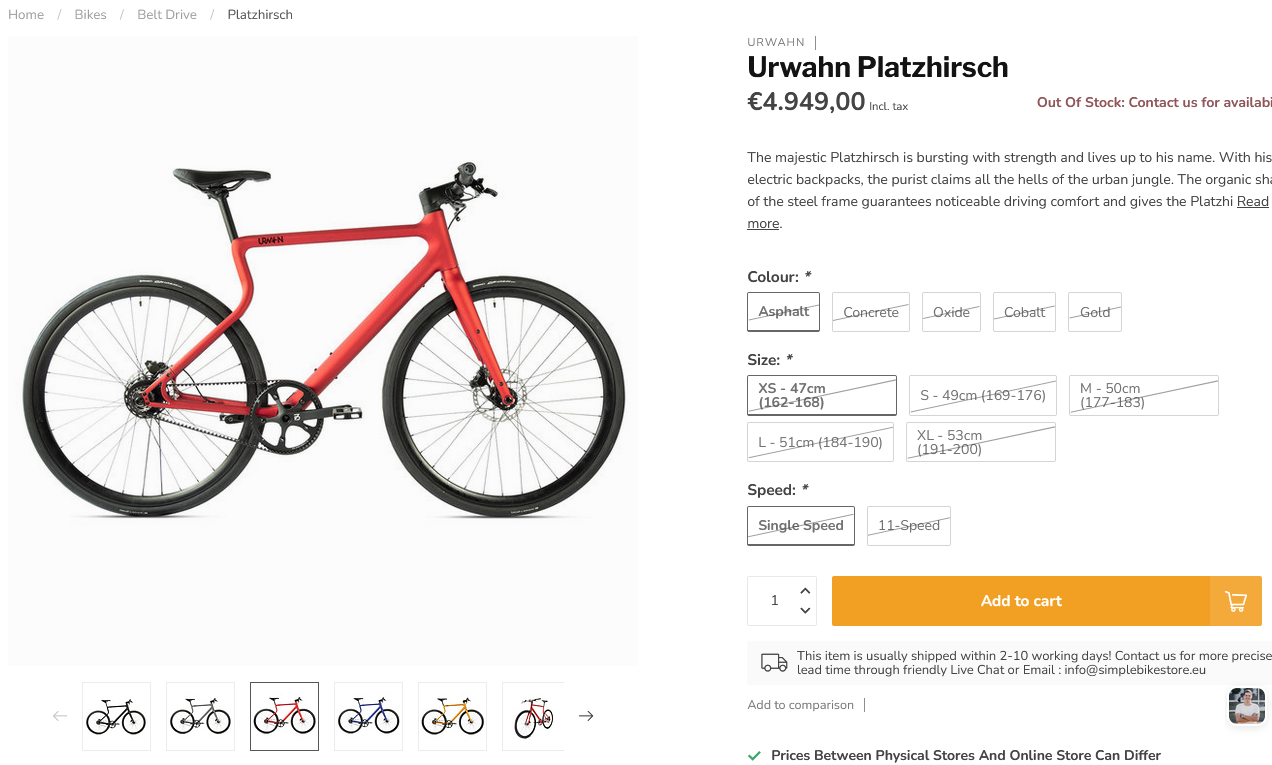Select the Asphalt colour option
Viewport: 1272px width, 765px height.
(x=783, y=312)
